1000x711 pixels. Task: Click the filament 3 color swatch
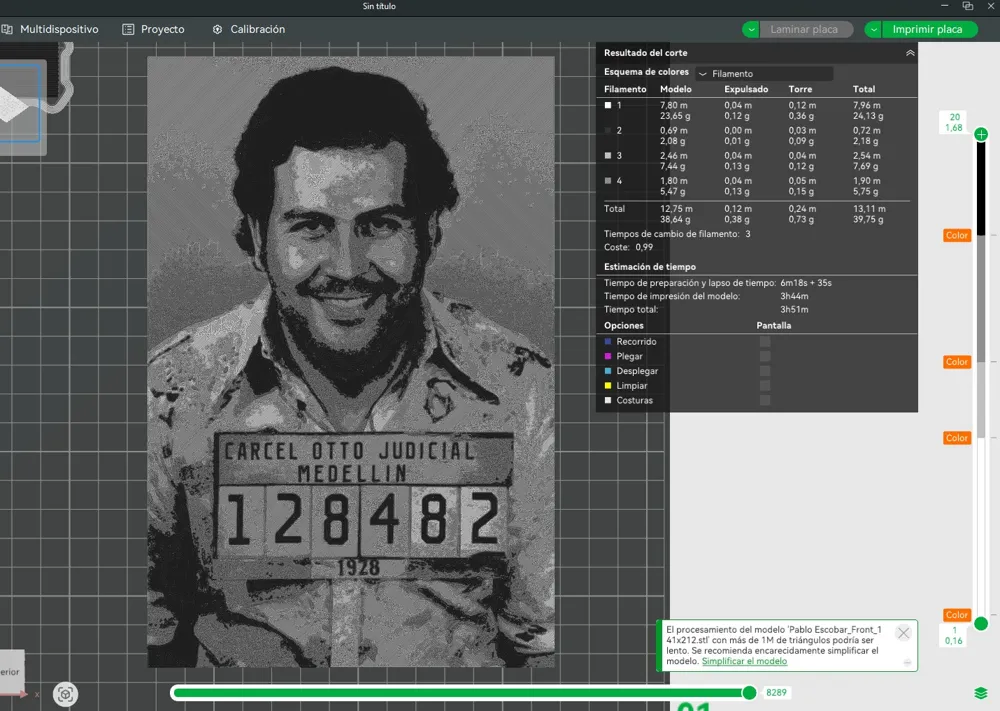(608, 156)
